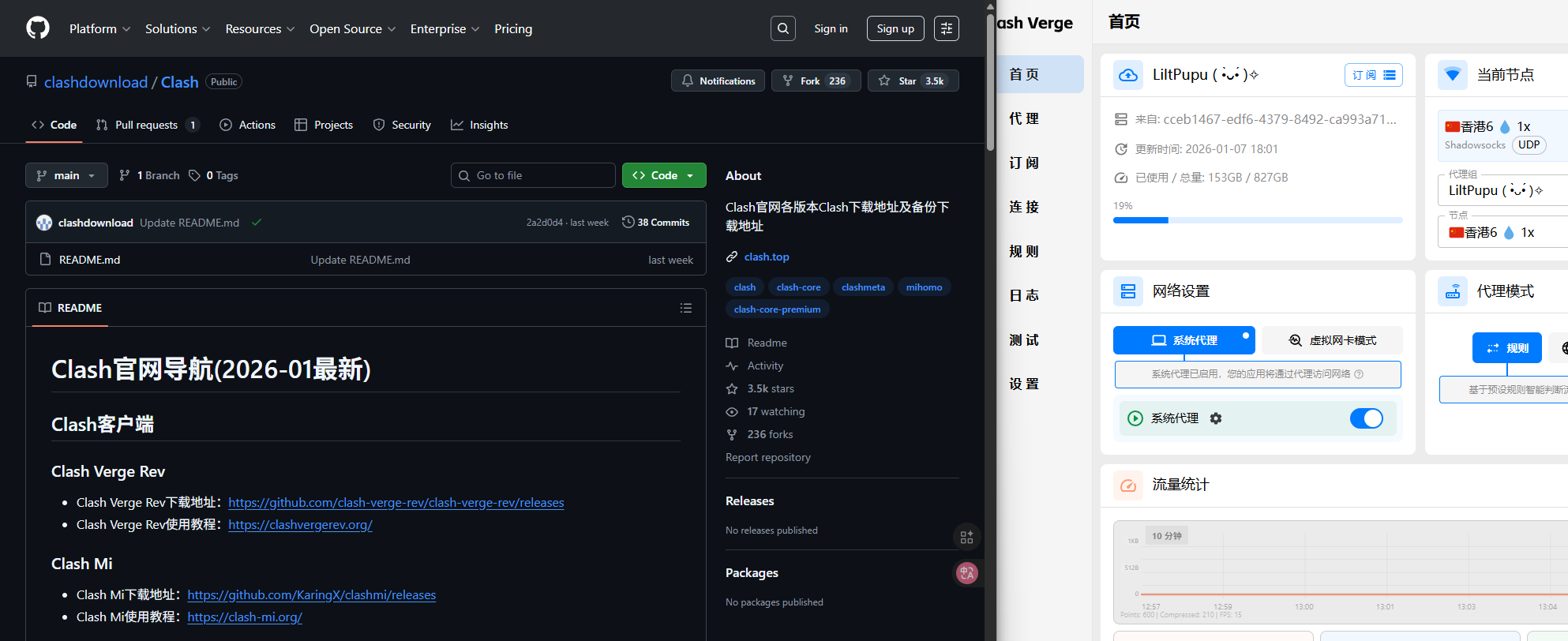1568x641 pixels.
Task: Click the 38 Commits history icon
Action: 628,223
